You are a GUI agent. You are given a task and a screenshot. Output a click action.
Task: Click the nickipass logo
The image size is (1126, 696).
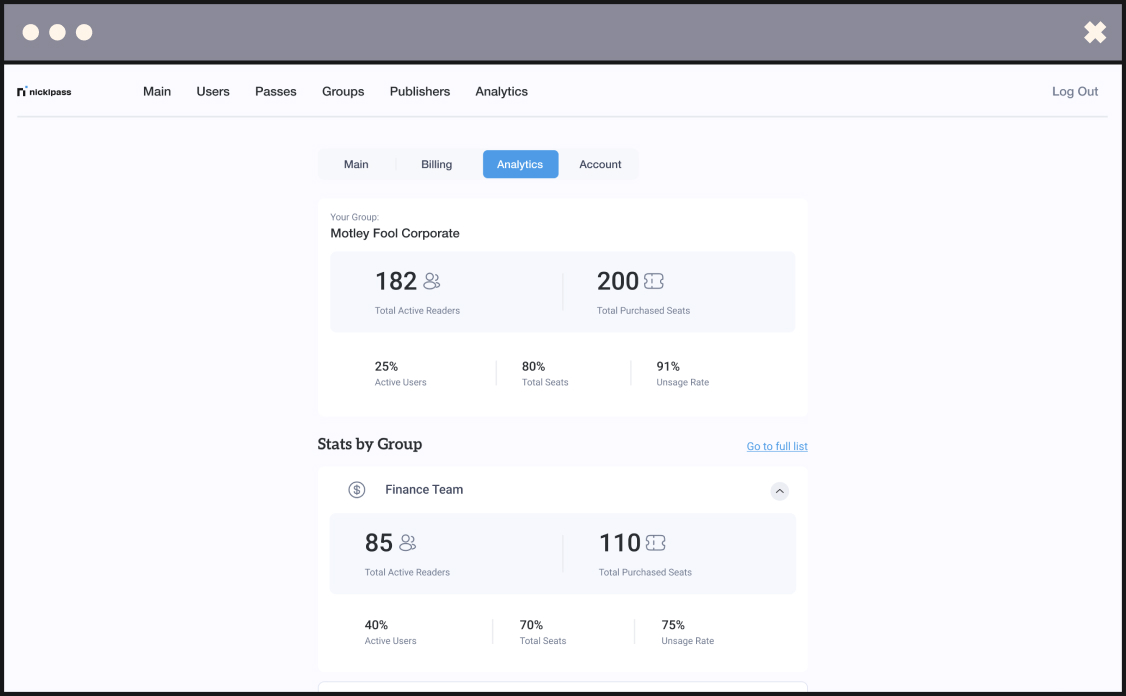[x=44, y=91]
